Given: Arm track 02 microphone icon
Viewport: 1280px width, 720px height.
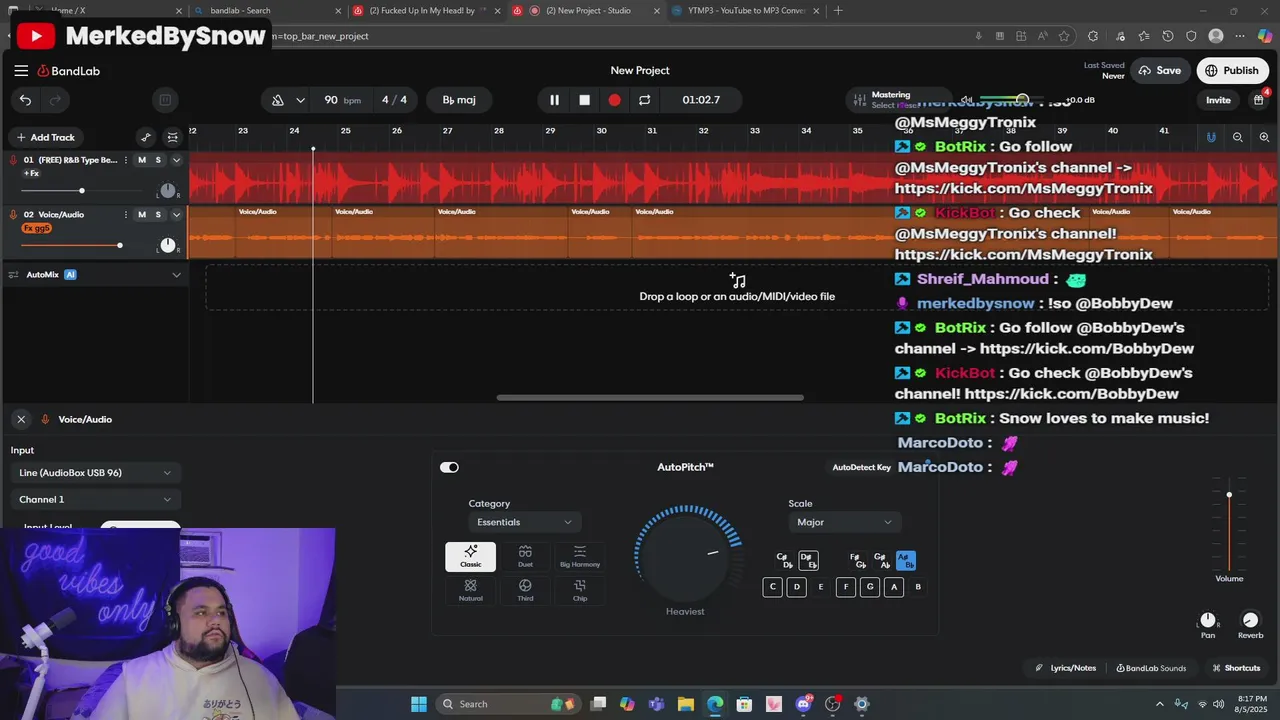Looking at the screenshot, I should (14, 214).
